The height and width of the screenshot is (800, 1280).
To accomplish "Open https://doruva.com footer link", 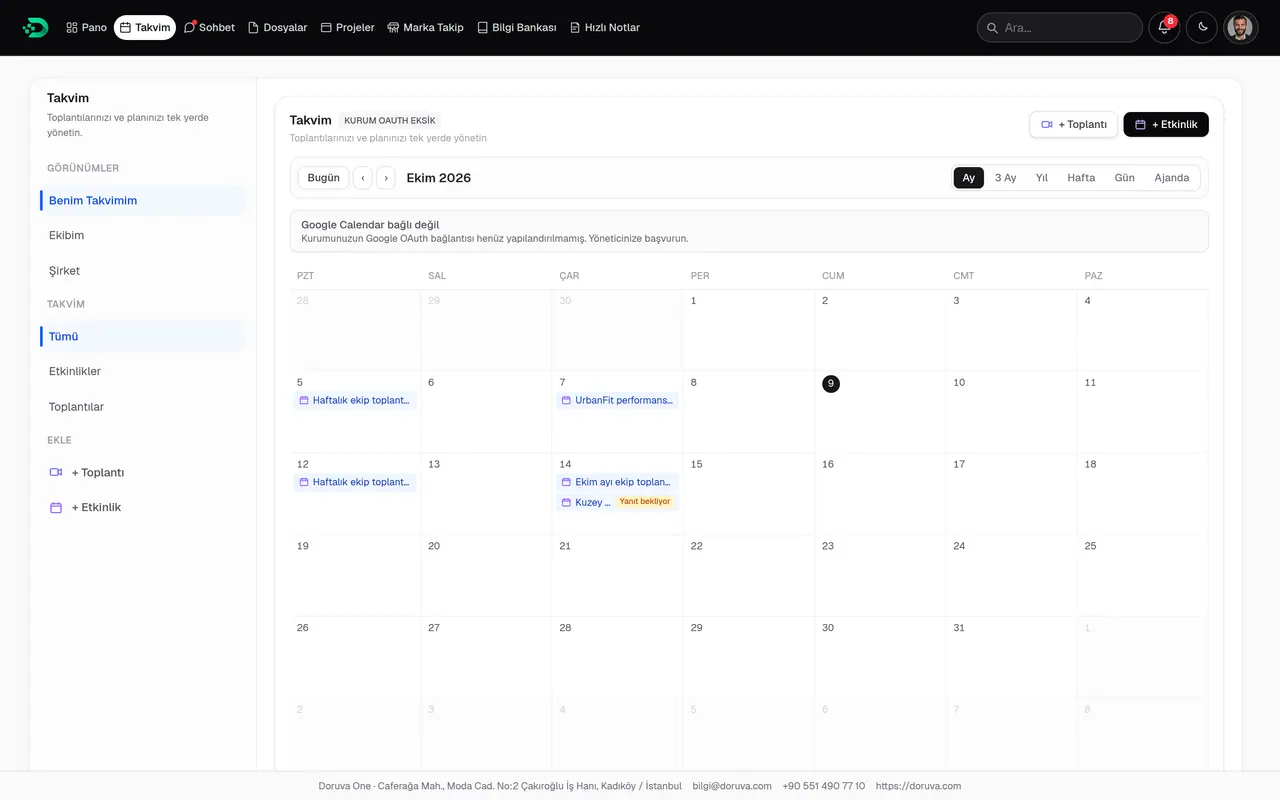I will pyautogui.click(x=918, y=786).
